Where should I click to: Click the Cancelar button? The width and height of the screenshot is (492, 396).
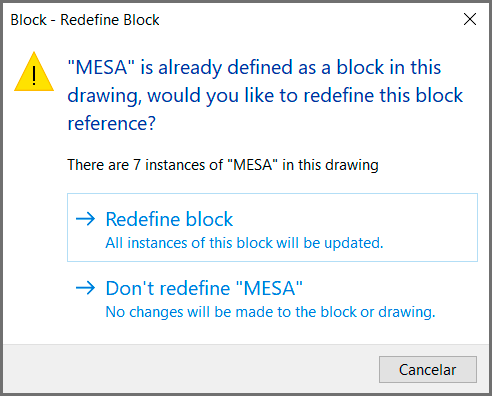428,369
